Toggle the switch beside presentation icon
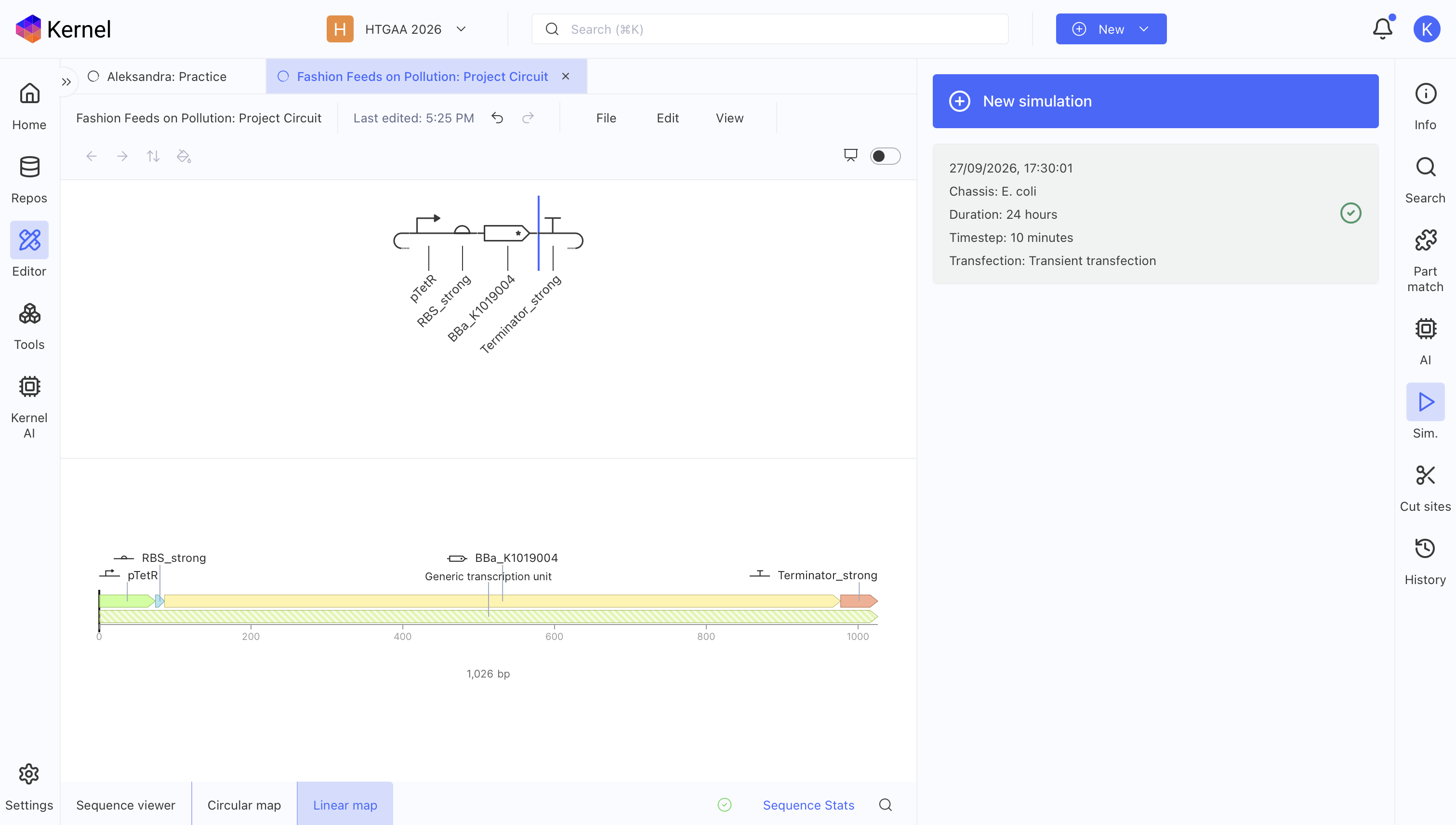The height and width of the screenshot is (825, 1456). (885, 156)
